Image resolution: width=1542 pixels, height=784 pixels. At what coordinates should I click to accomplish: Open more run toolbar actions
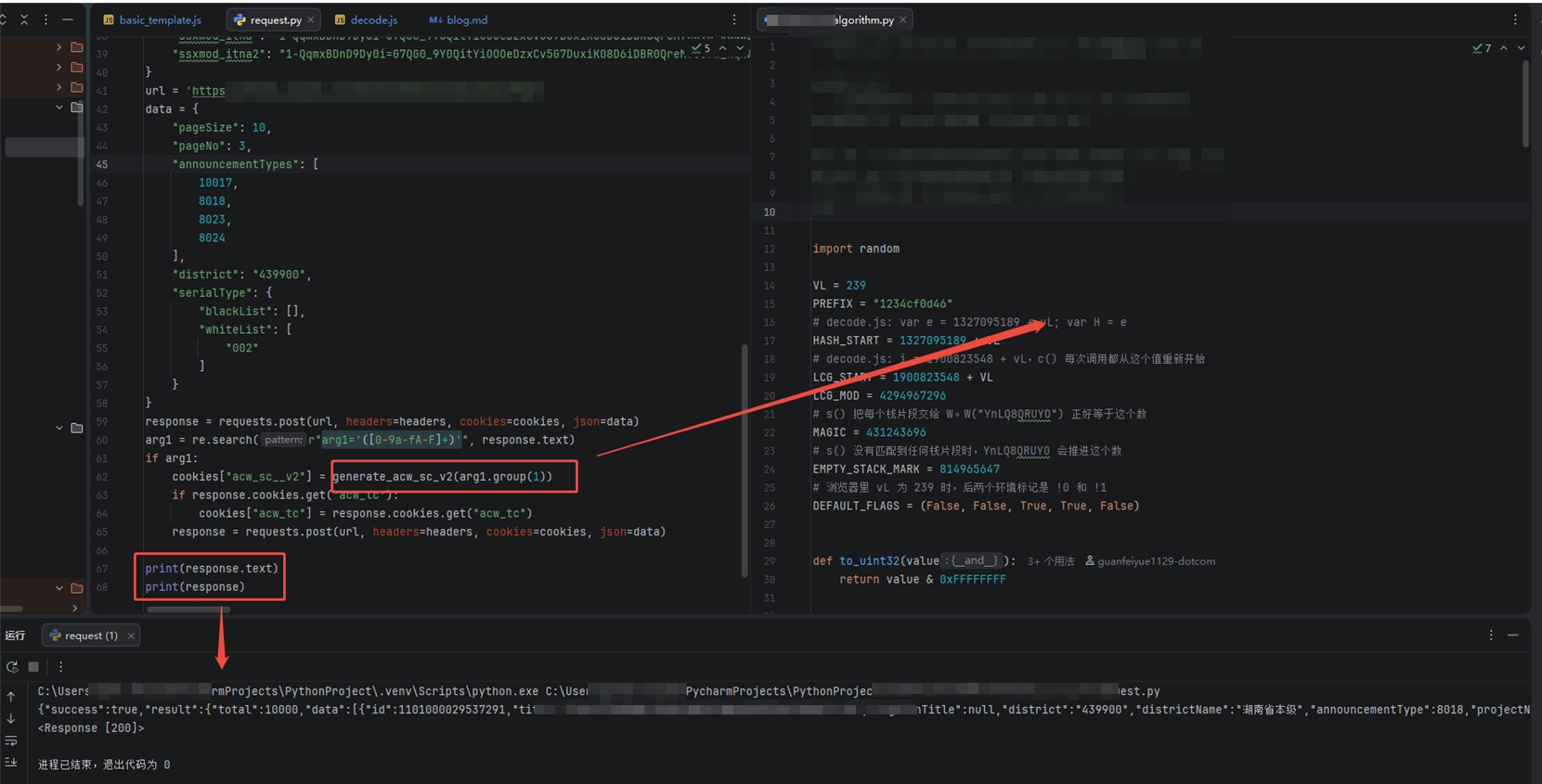point(61,666)
